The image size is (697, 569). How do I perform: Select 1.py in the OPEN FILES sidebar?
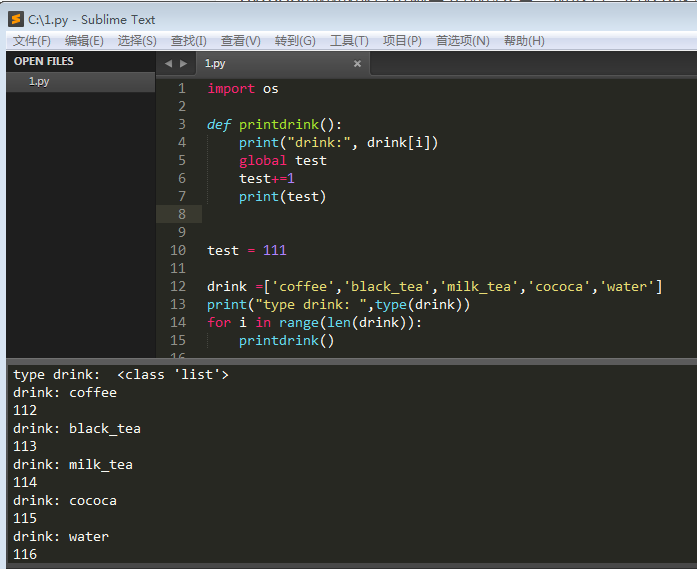pyautogui.click(x=80, y=82)
